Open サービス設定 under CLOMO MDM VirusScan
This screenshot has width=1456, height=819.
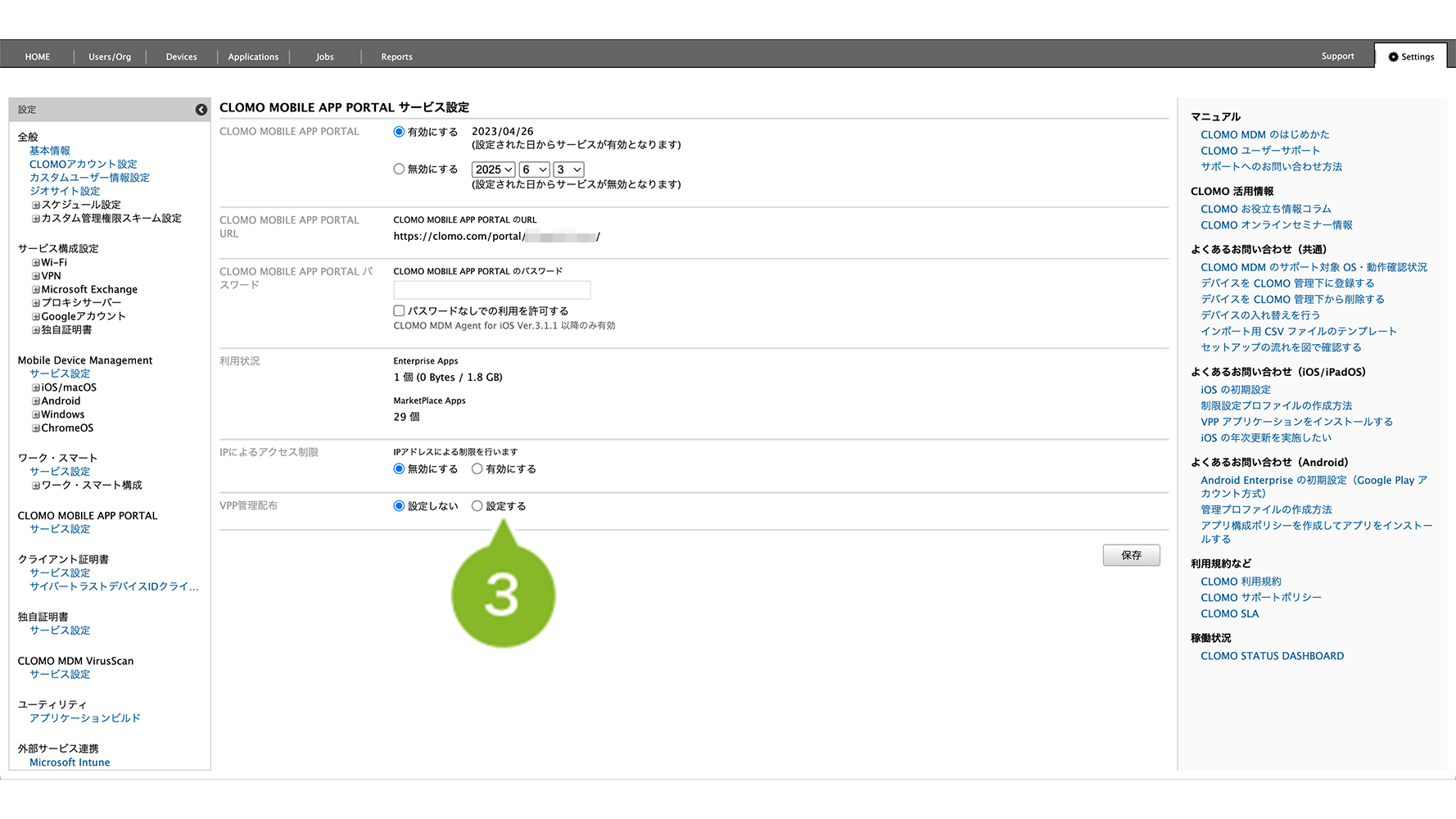60,674
